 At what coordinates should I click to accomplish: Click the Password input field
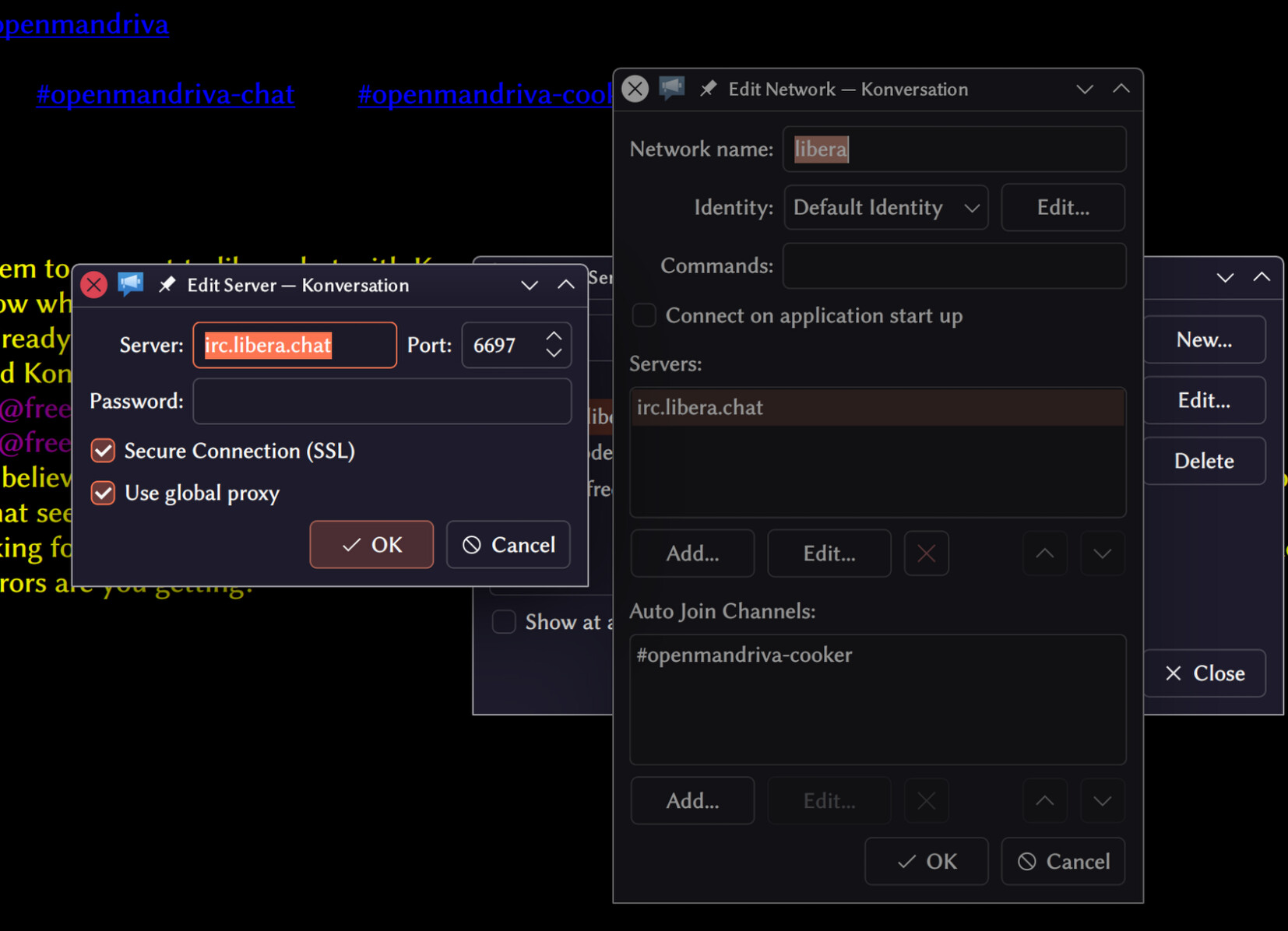(x=382, y=402)
